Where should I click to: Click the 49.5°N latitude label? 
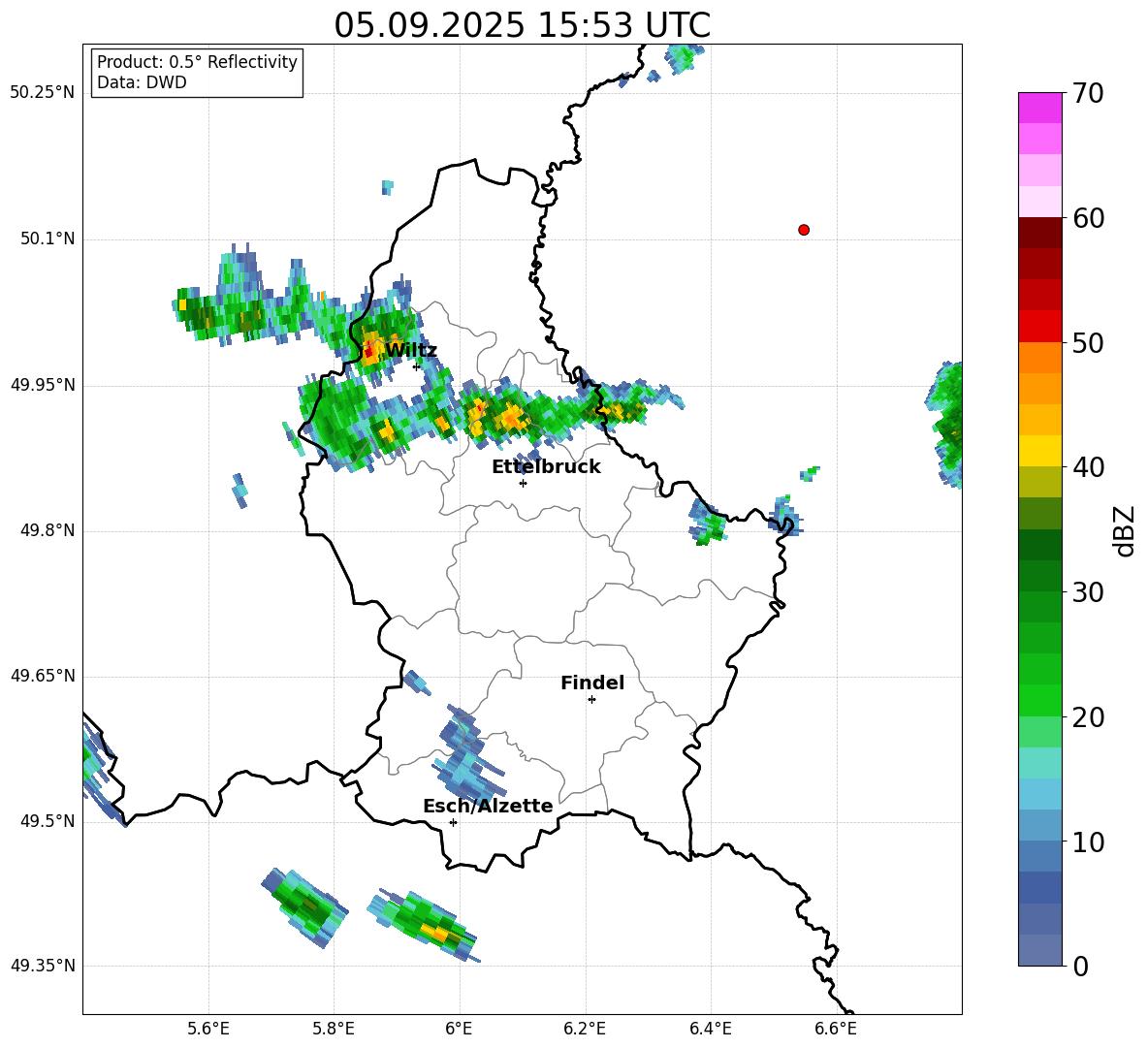click(x=48, y=821)
